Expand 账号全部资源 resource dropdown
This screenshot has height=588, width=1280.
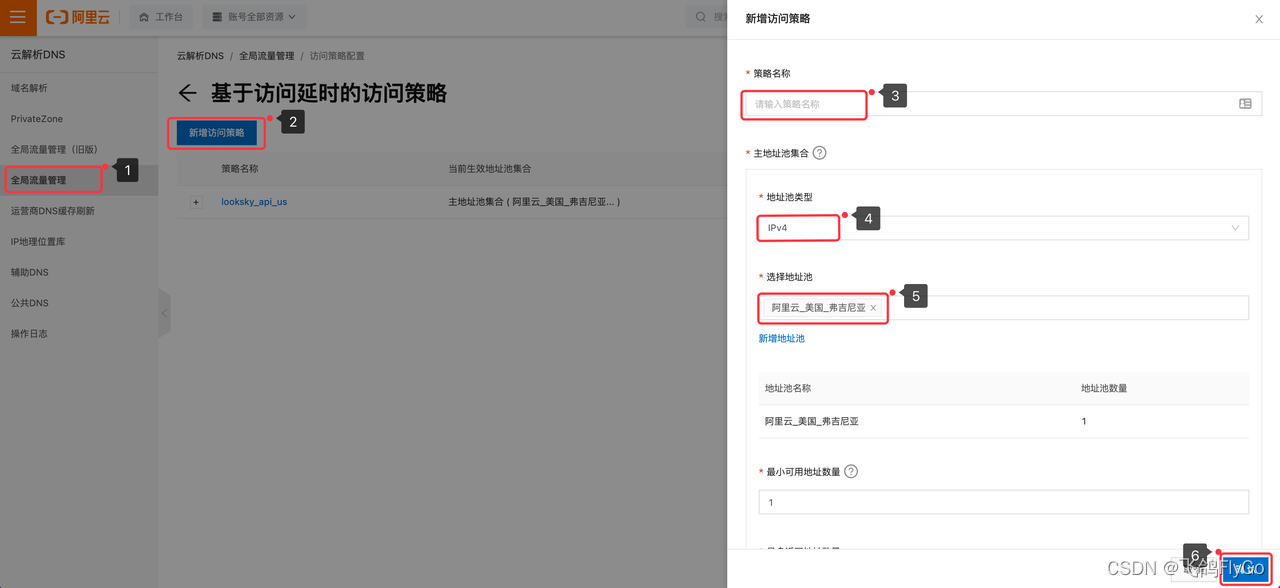254,17
